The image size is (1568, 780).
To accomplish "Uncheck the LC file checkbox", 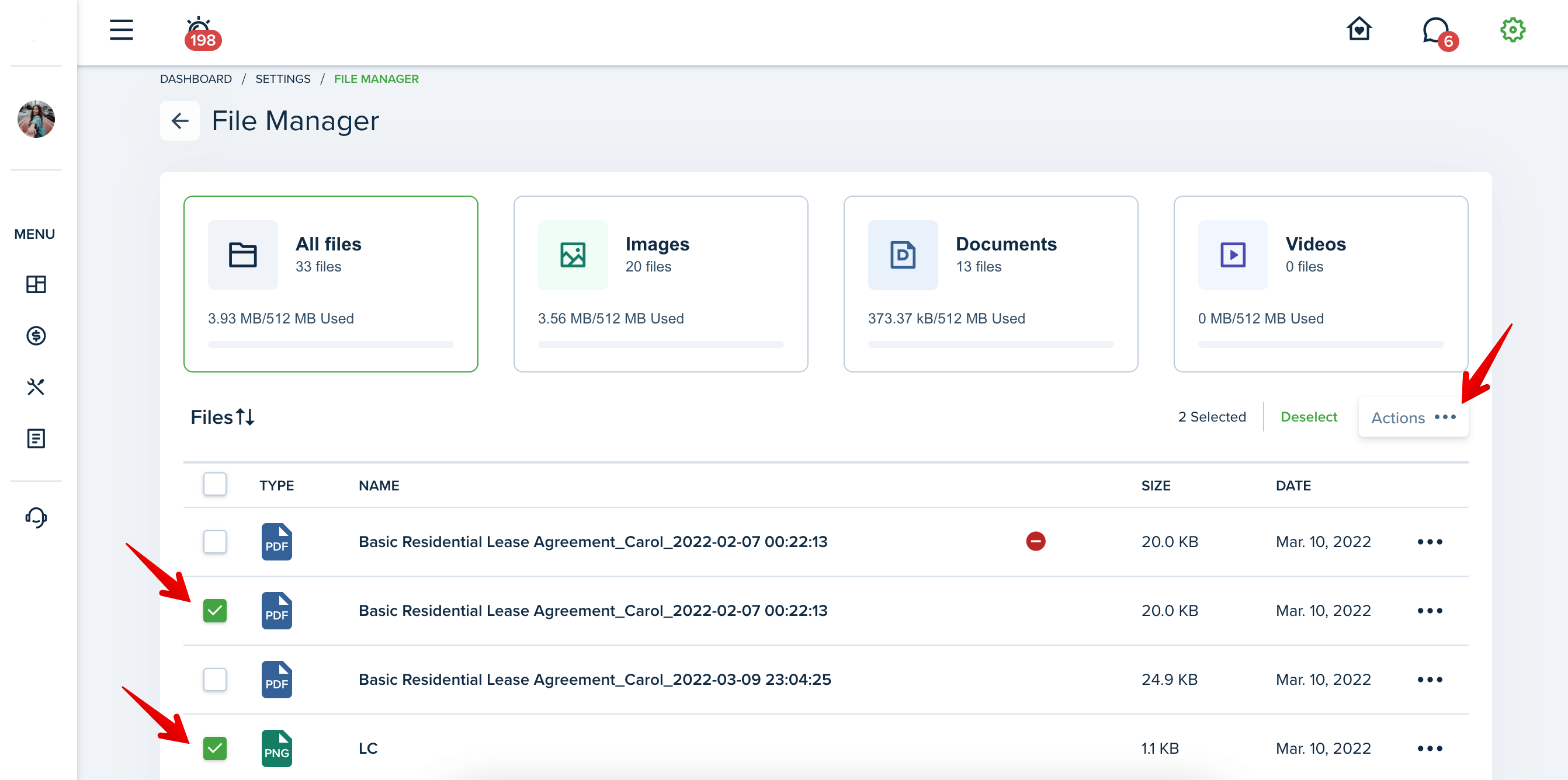I will 215,748.
